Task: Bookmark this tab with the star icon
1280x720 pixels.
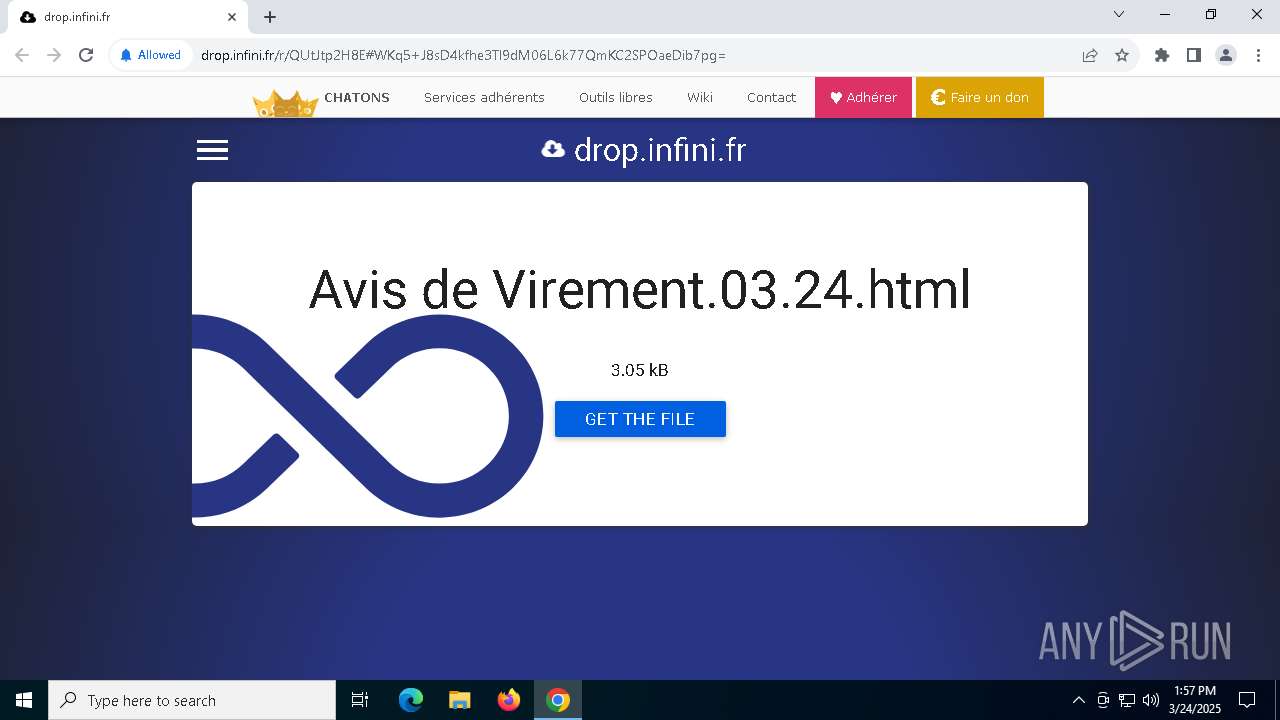Action: click(x=1122, y=55)
